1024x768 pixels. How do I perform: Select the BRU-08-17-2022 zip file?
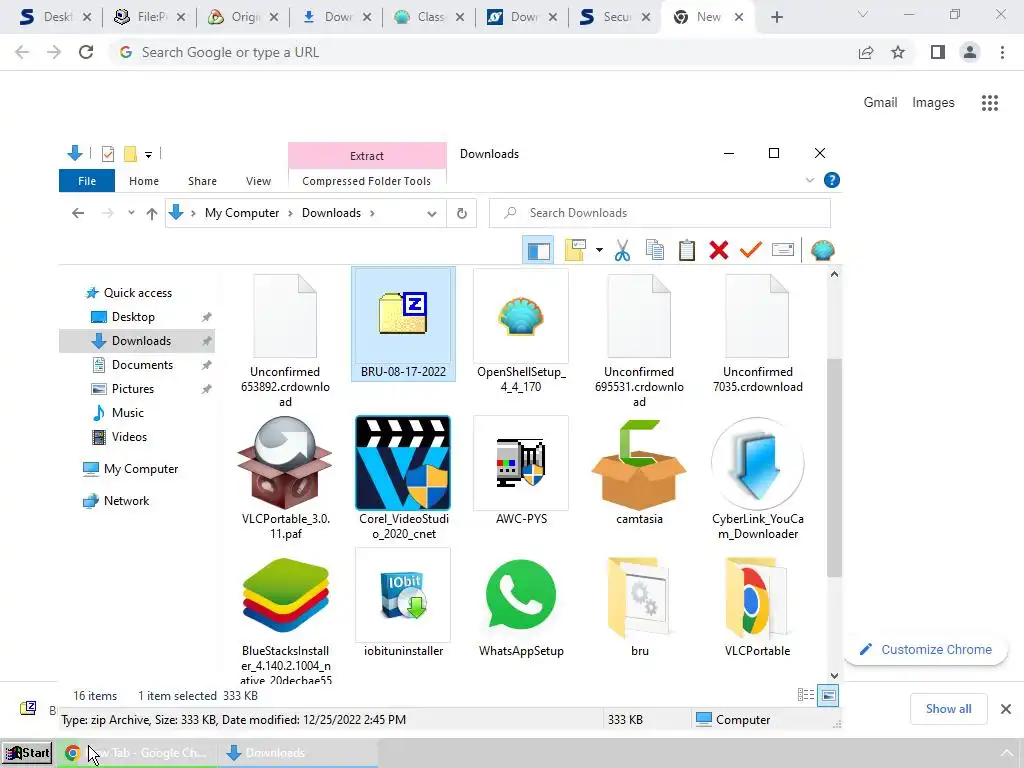coord(404,324)
